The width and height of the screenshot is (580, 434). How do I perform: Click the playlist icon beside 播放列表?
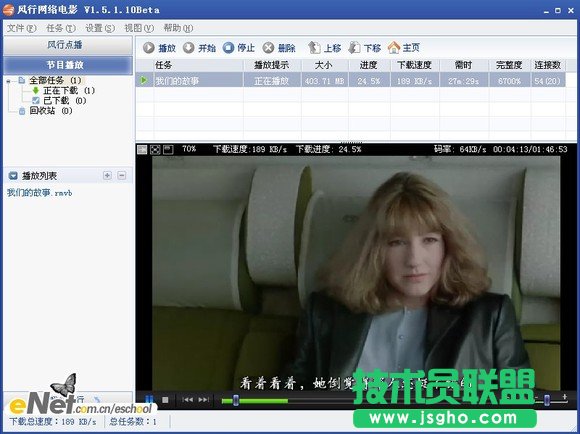coord(13,176)
